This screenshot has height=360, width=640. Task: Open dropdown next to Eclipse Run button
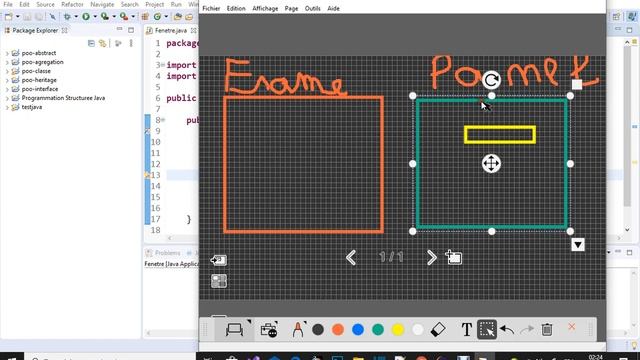95,16
